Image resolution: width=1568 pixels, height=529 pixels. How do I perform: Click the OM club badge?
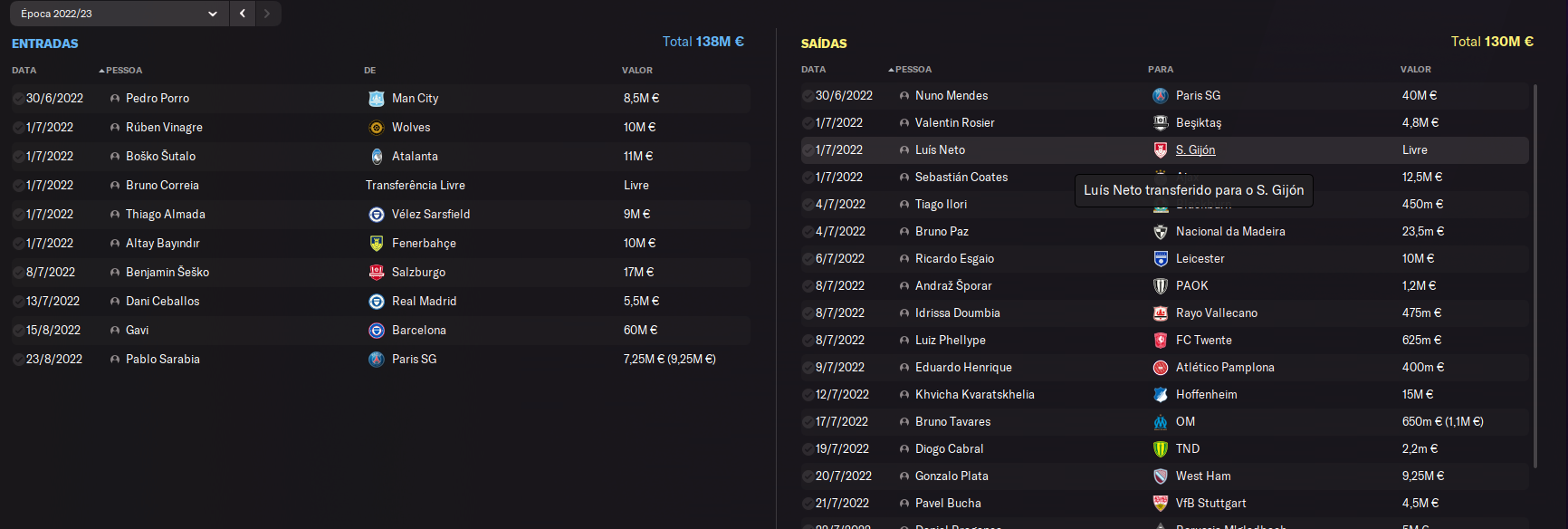pyautogui.click(x=1161, y=422)
